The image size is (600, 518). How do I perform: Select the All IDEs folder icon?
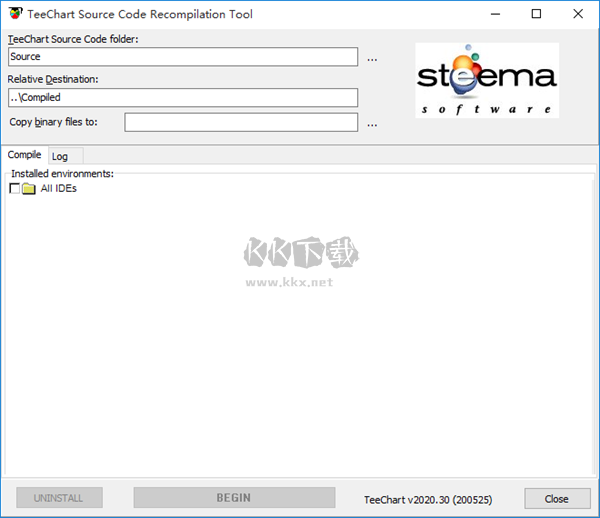[29, 189]
